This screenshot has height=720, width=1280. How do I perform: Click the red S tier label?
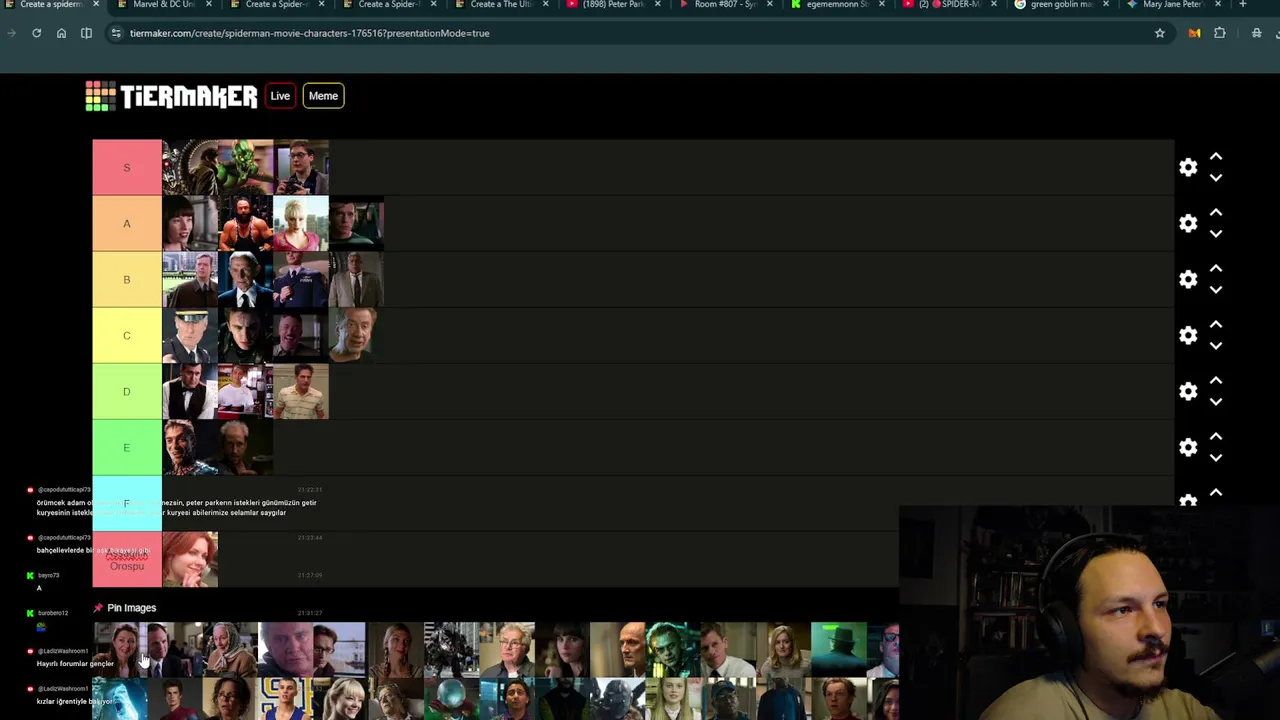coord(127,167)
